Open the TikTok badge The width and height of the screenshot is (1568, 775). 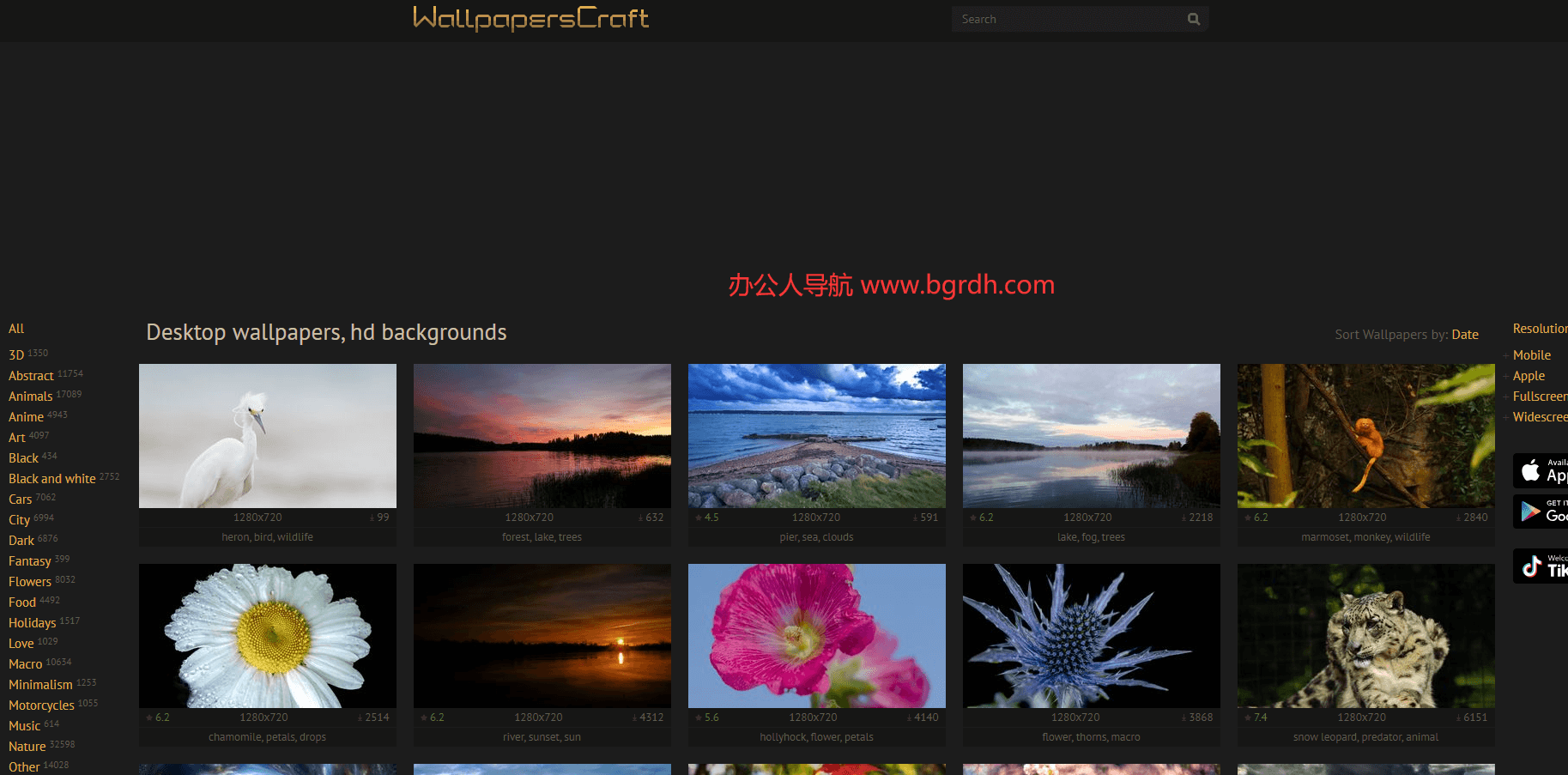pyautogui.click(x=1541, y=566)
